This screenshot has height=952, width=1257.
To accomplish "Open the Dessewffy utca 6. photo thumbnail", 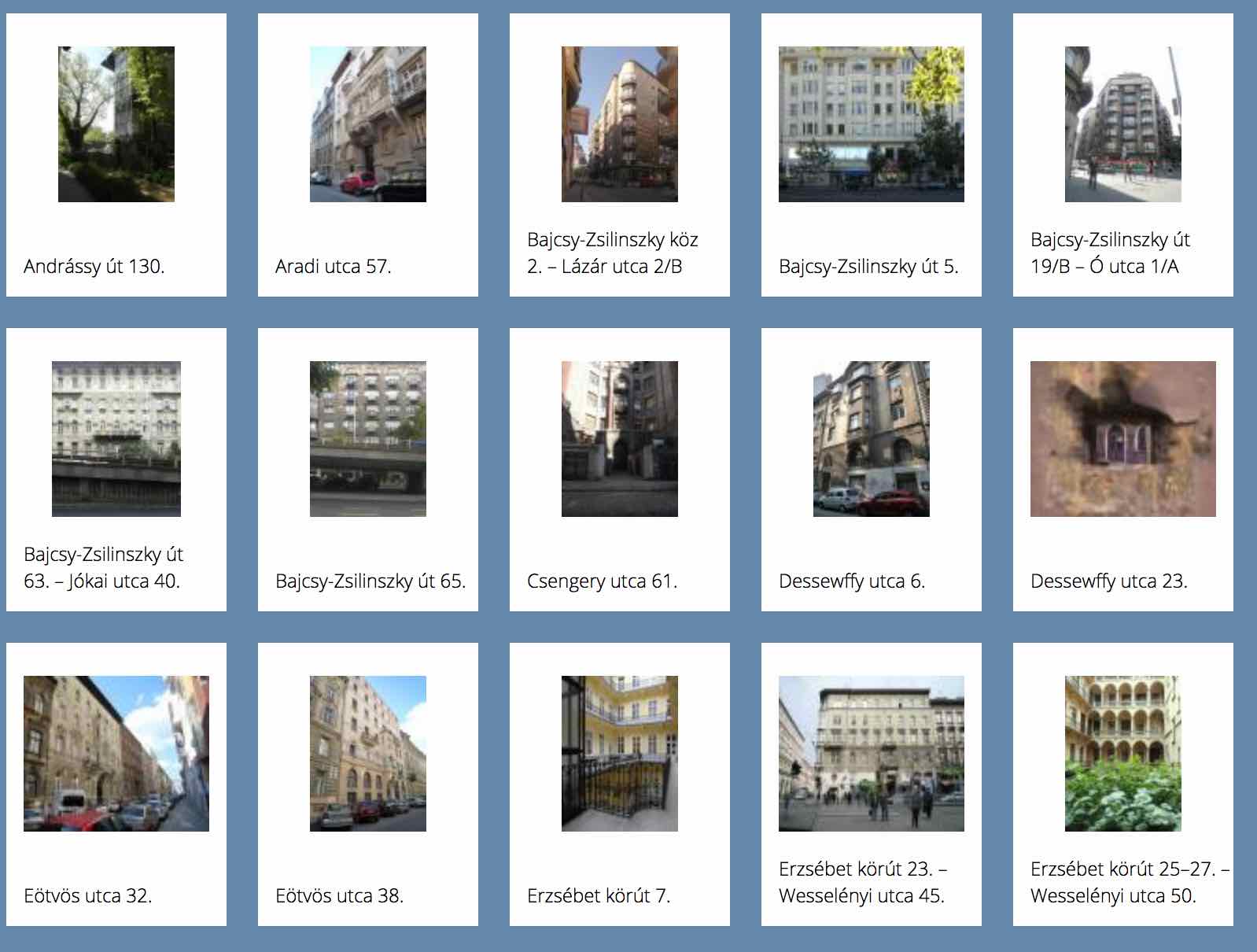I will click(x=872, y=439).
